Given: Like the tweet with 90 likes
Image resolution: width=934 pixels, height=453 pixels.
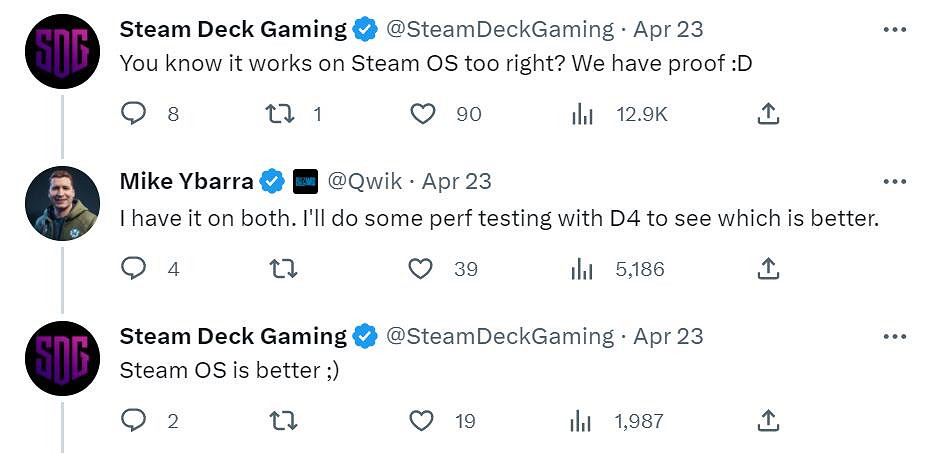Looking at the screenshot, I should pos(424,115).
